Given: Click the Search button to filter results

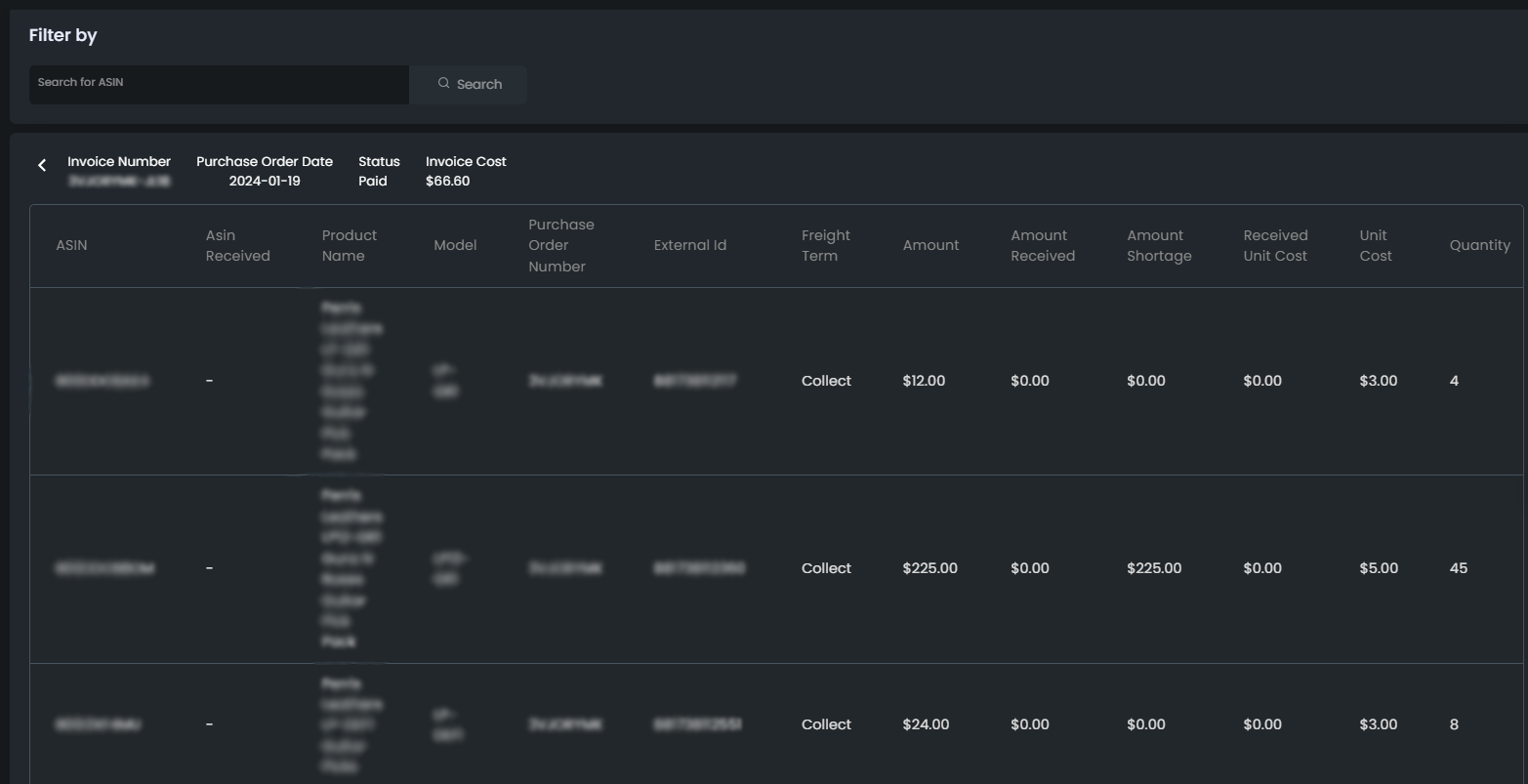Looking at the screenshot, I should 471,84.
